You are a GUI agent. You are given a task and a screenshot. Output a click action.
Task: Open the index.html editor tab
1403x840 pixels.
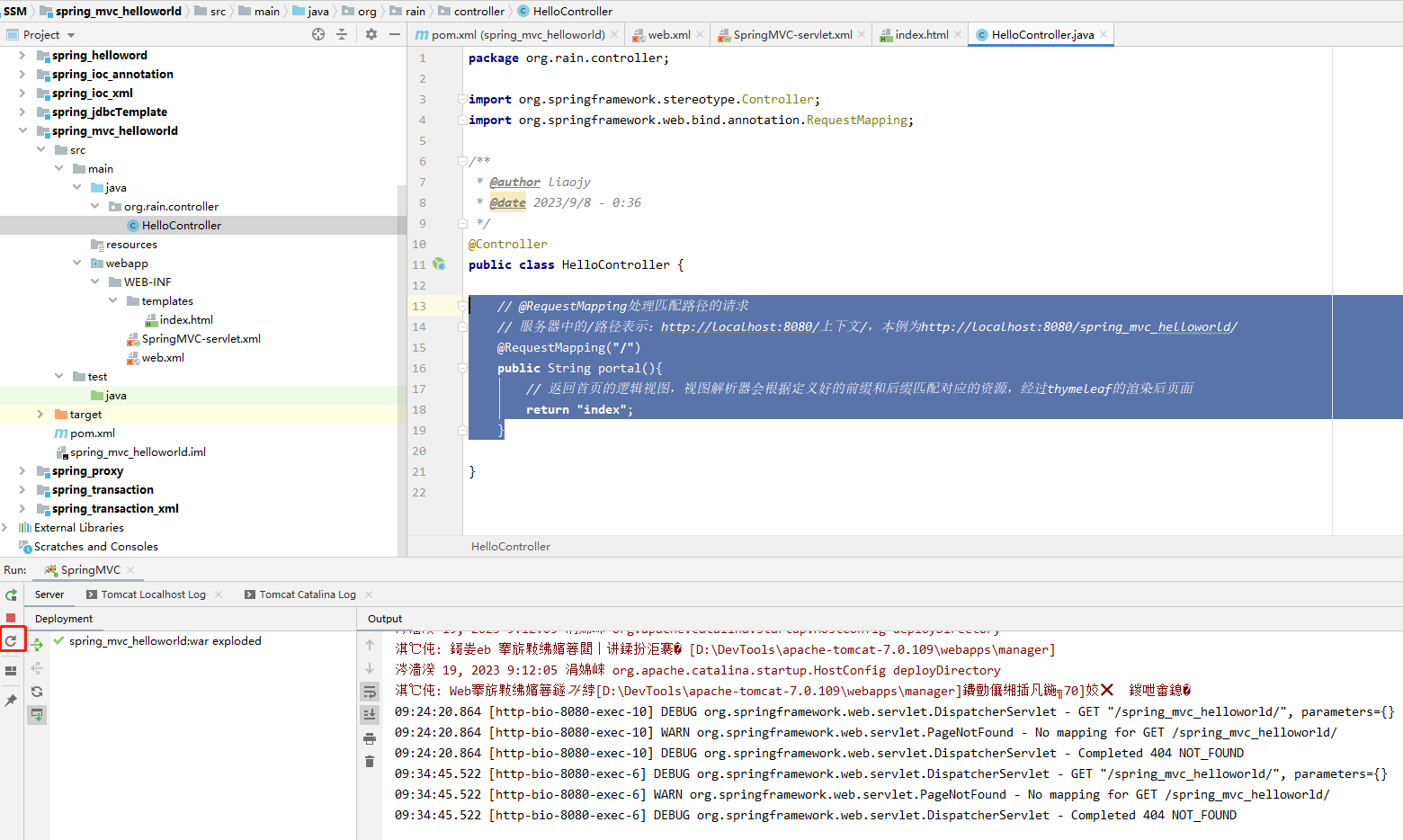[x=922, y=34]
